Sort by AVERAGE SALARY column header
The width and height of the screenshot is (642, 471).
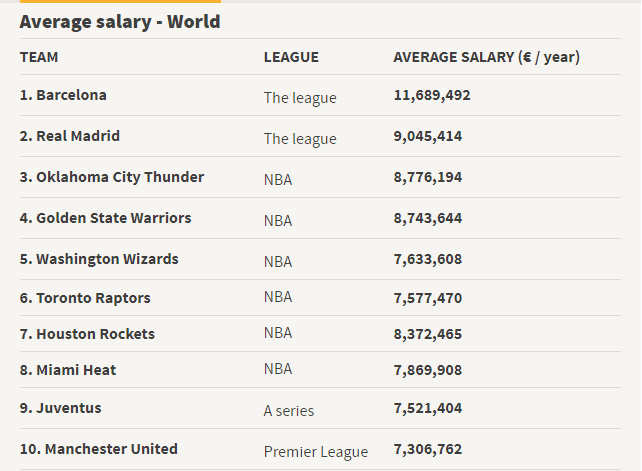(486, 57)
